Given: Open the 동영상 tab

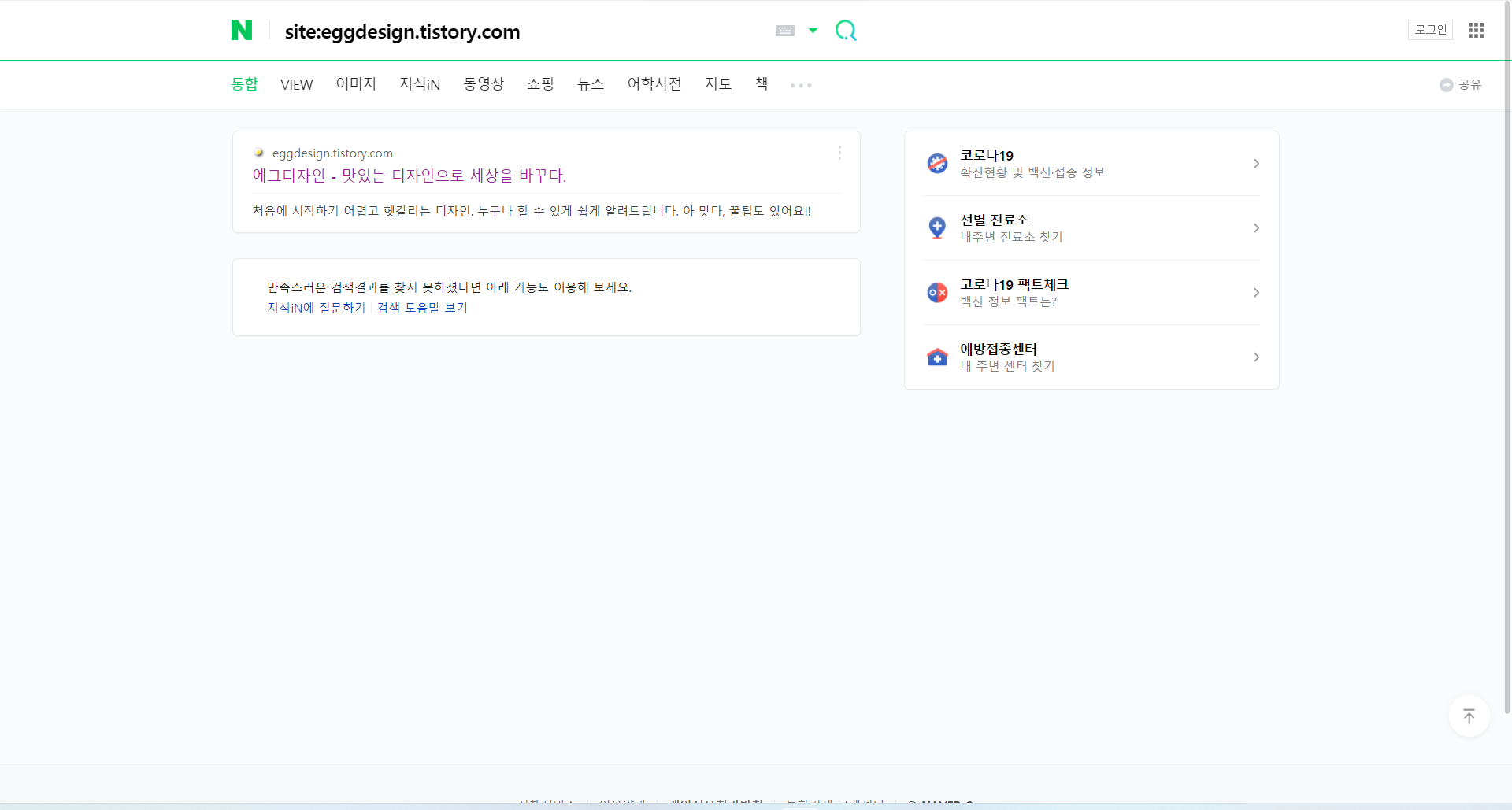Looking at the screenshot, I should coord(484,83).
